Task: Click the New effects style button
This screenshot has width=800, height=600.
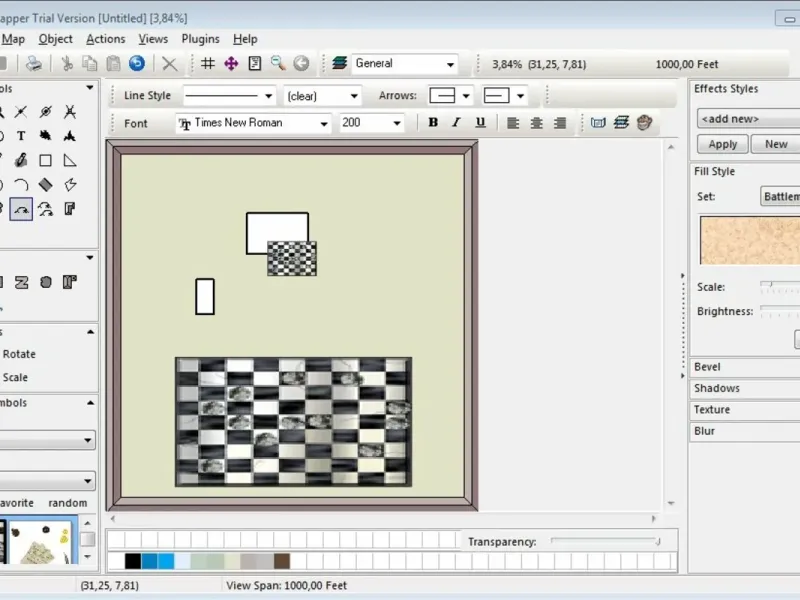Action: point(776,144)
